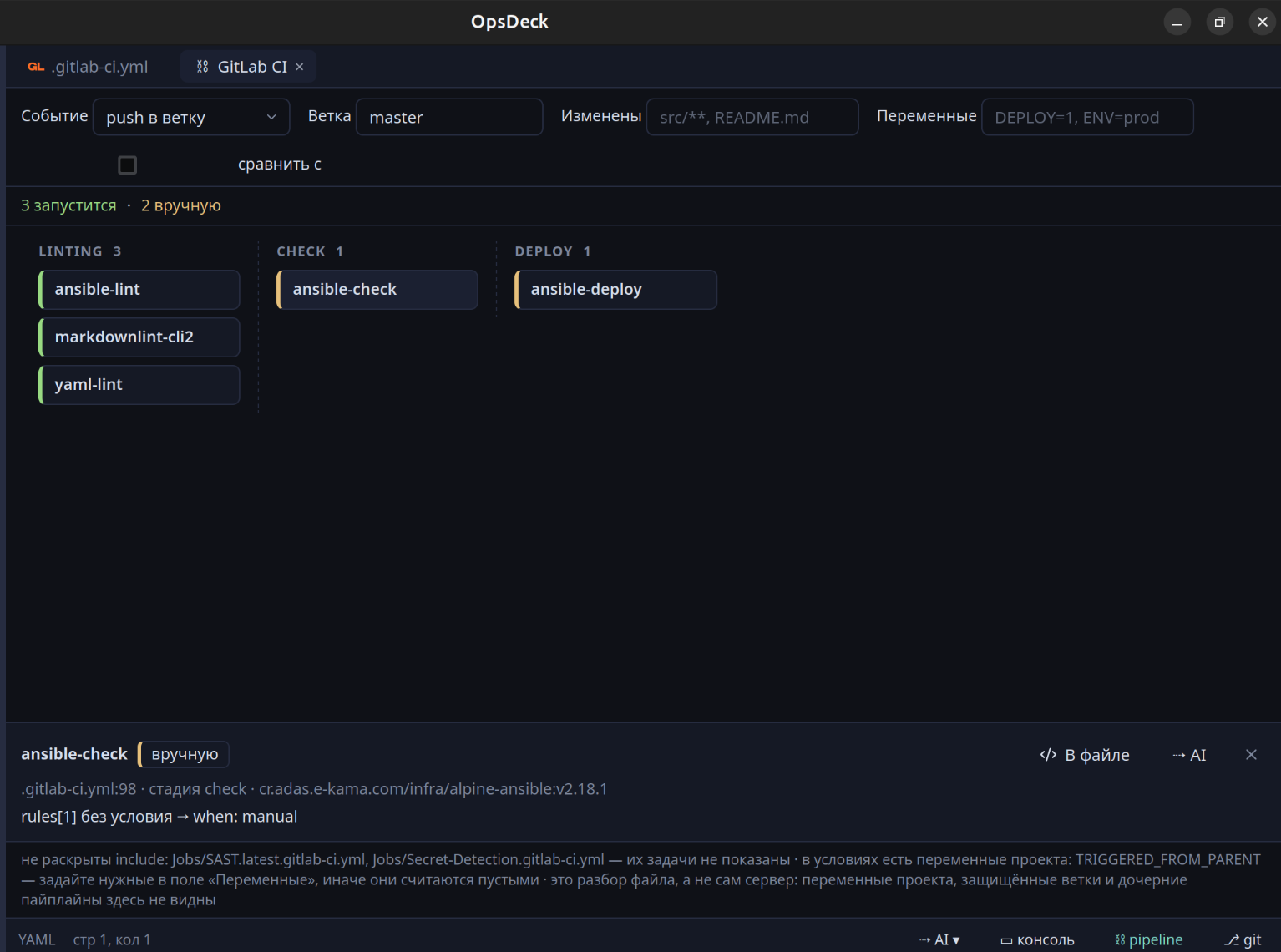Open the git panel from status bar

[x=1243, y=940]
